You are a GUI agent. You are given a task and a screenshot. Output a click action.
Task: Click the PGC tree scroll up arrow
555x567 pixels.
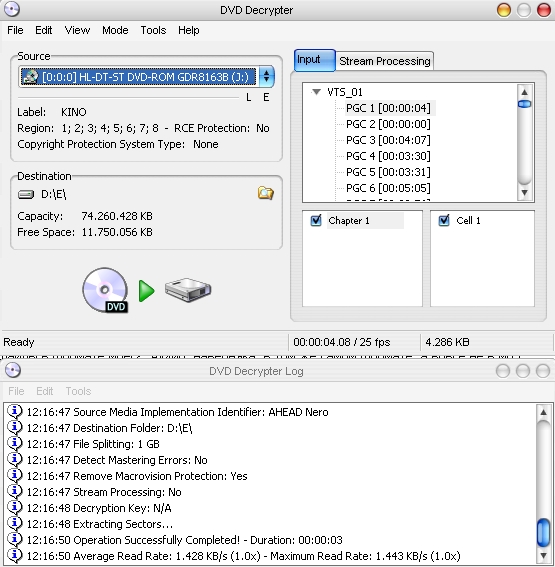pos(524,92)
